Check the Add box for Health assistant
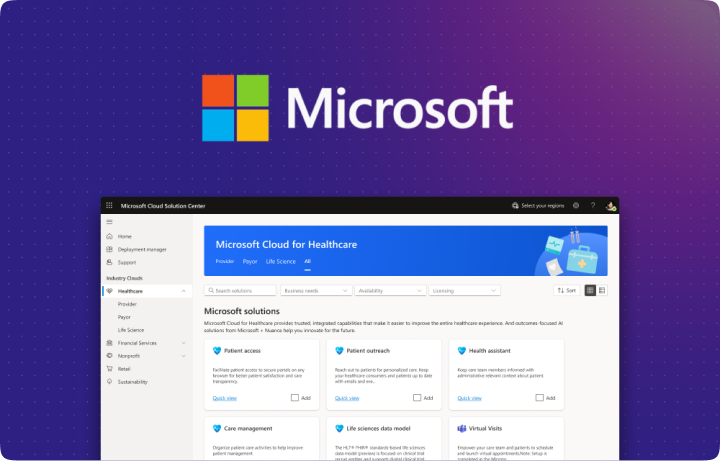Image resolution: width=721 pixels, height=461 pixels. click(x=539, y=398)
